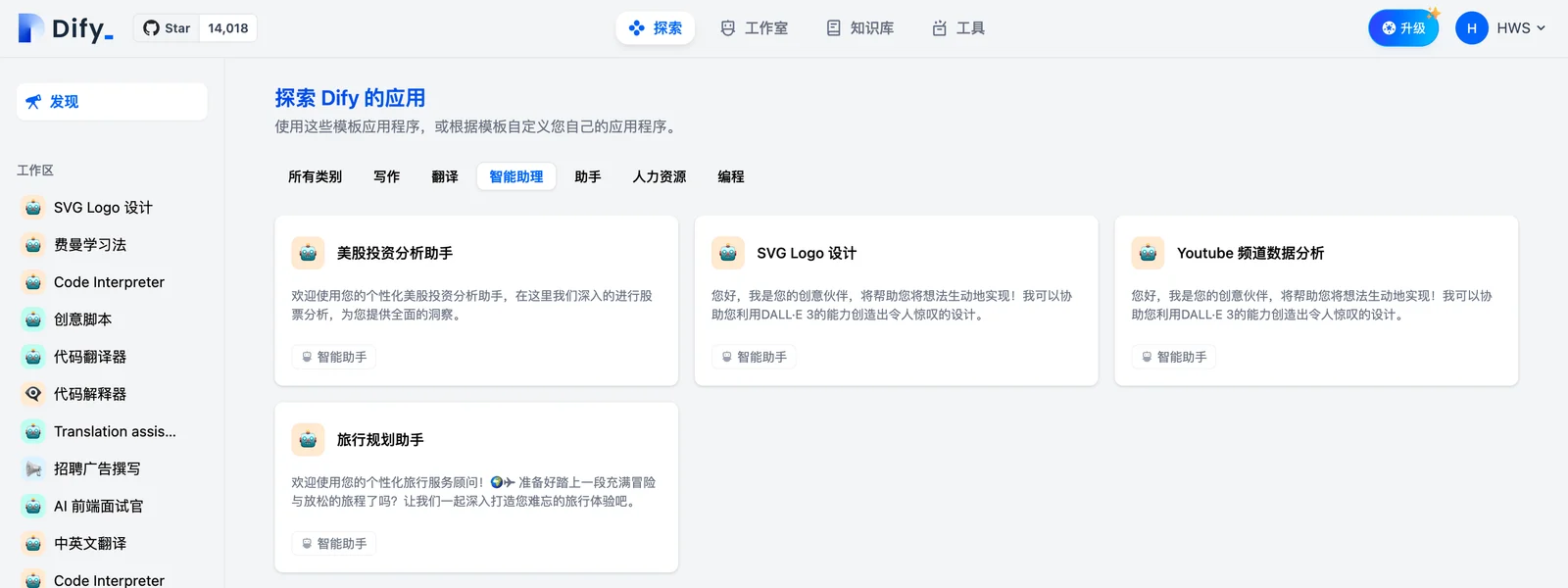Click the 升级 upgrade button
The width and height of the screenshot is (1568, 588).
tap(1403, 28)
